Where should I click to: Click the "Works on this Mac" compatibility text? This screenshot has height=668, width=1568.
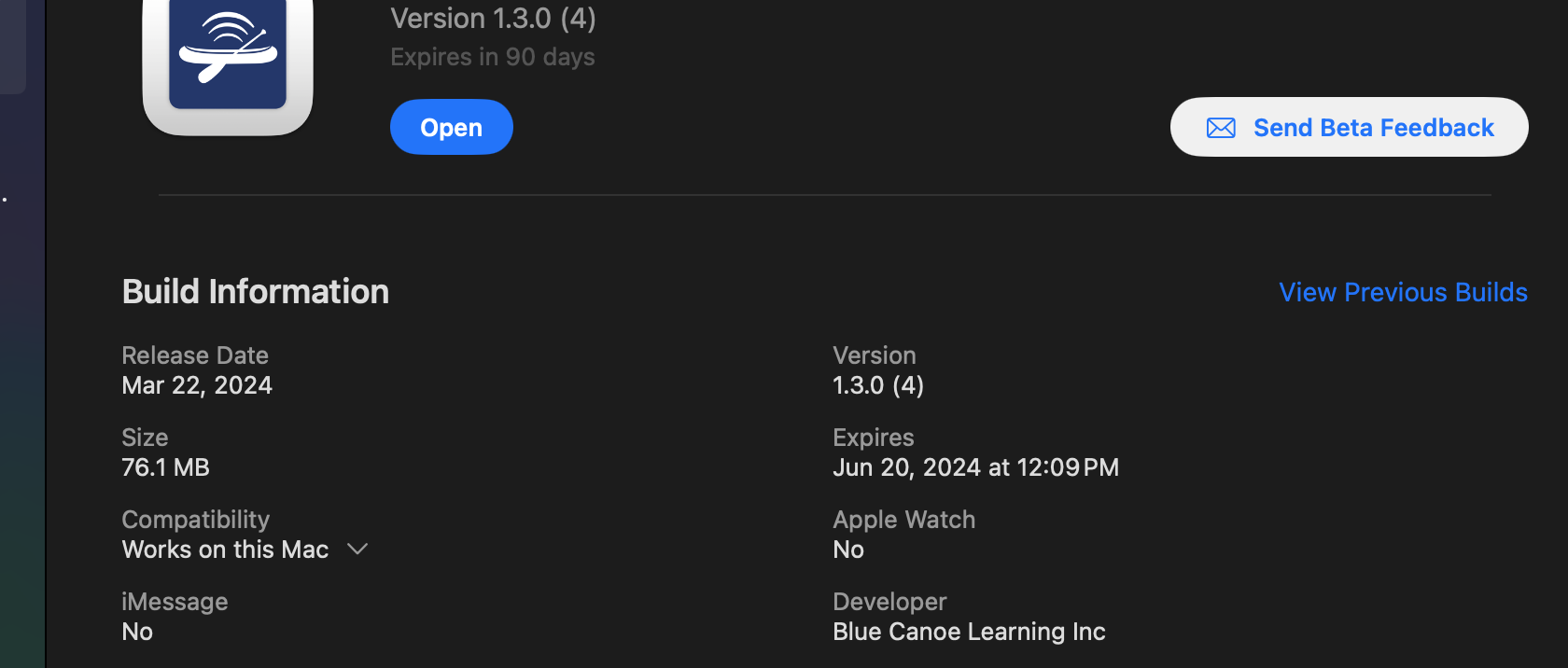point(225,550)
